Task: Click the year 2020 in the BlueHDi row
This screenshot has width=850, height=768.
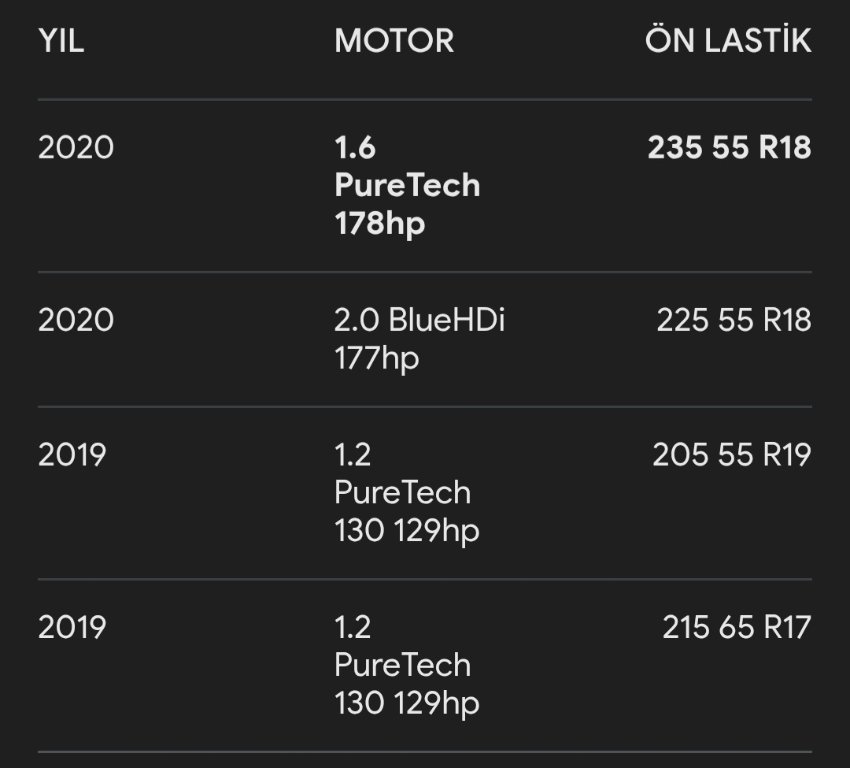Action: tap(76, 320)
